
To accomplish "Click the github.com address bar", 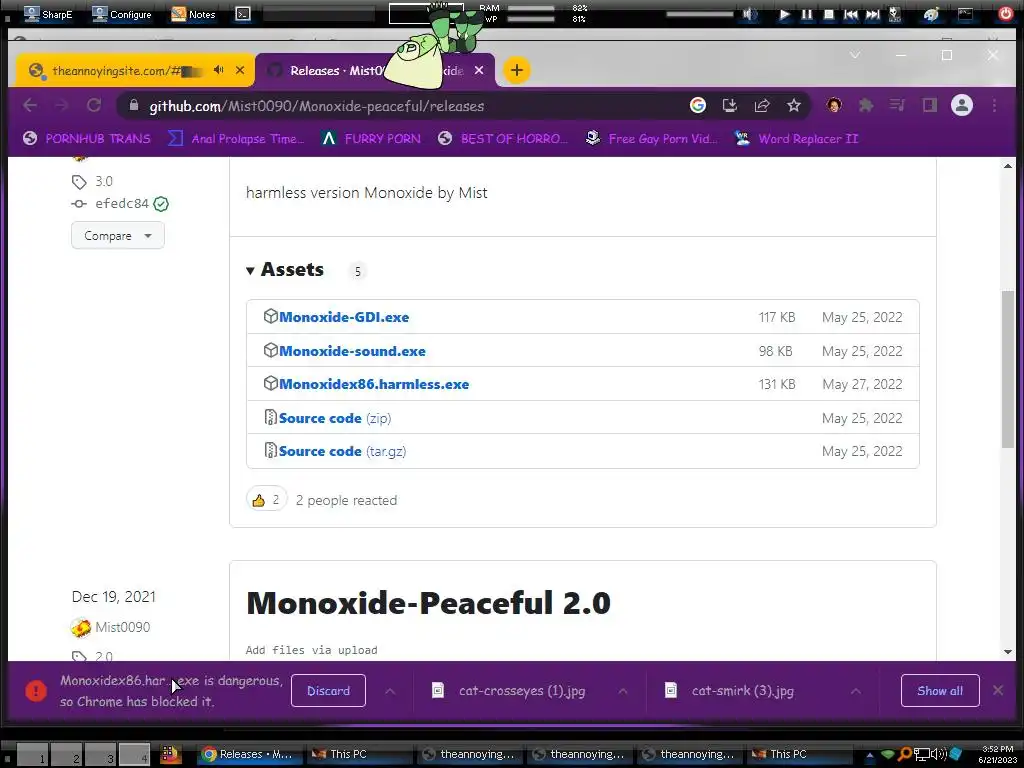I will (x=405, y=106).
